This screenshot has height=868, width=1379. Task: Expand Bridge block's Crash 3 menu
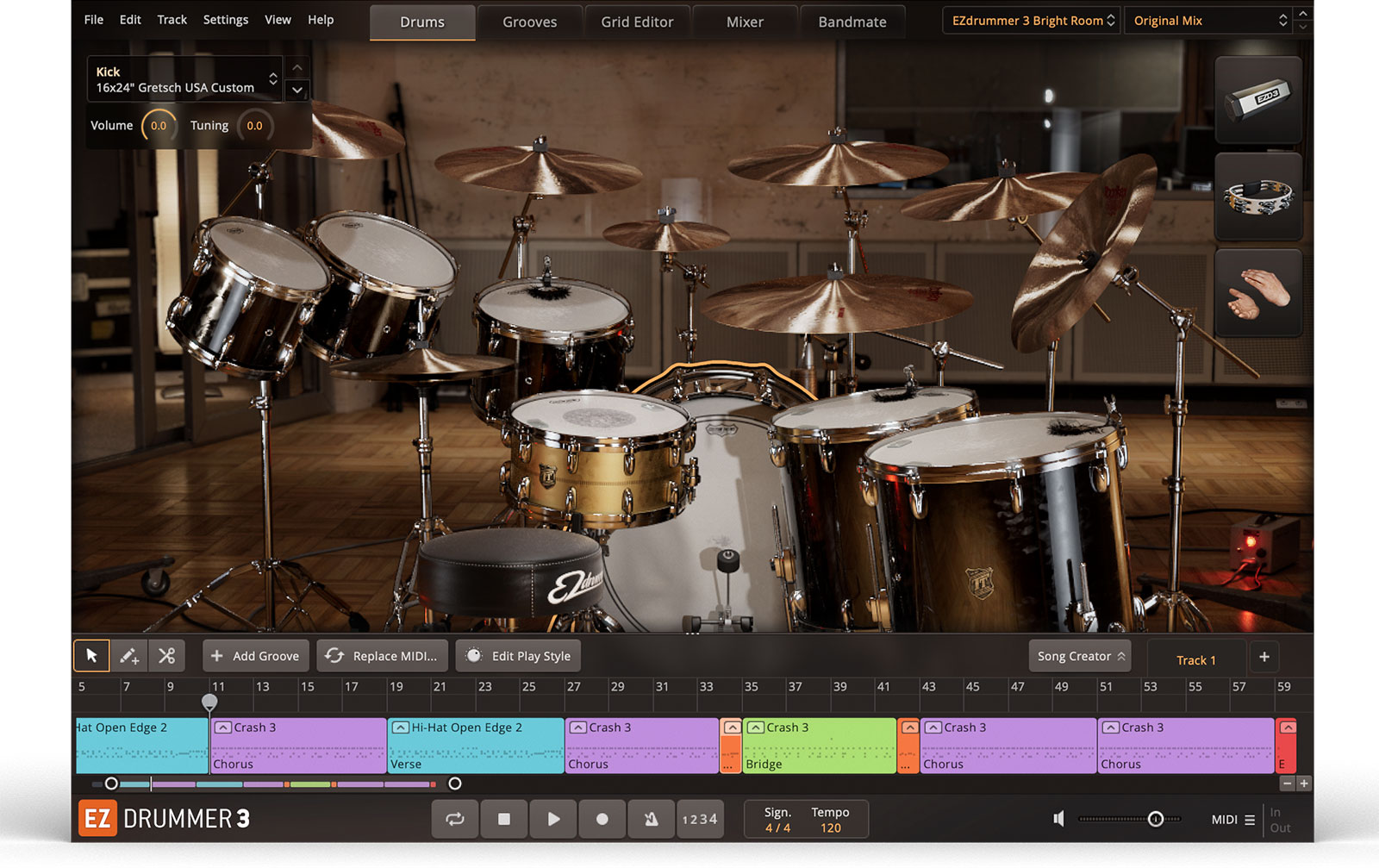(756, 727)
